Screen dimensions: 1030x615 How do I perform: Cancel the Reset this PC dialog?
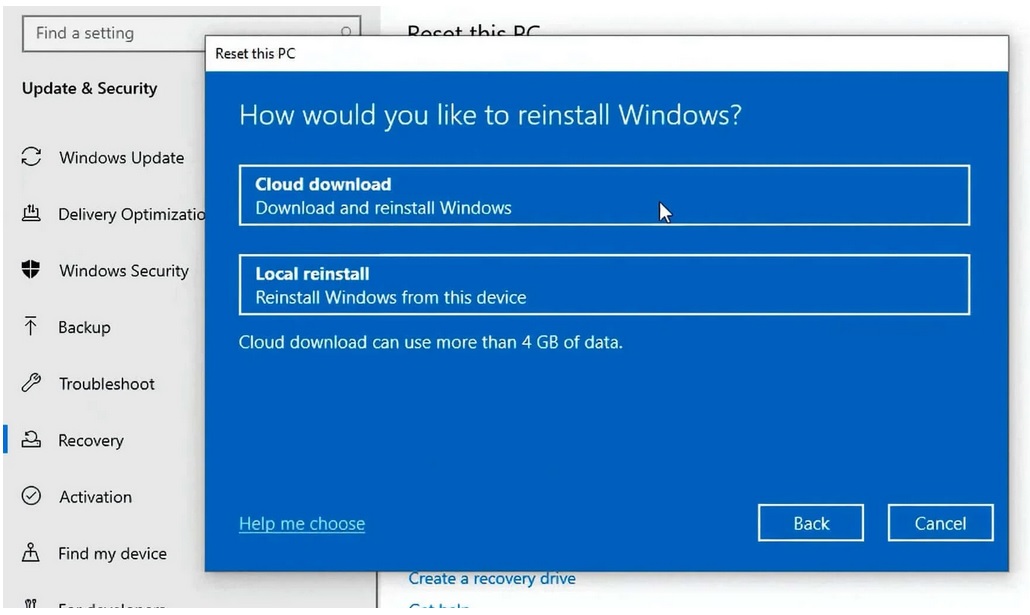coord(940,523)
